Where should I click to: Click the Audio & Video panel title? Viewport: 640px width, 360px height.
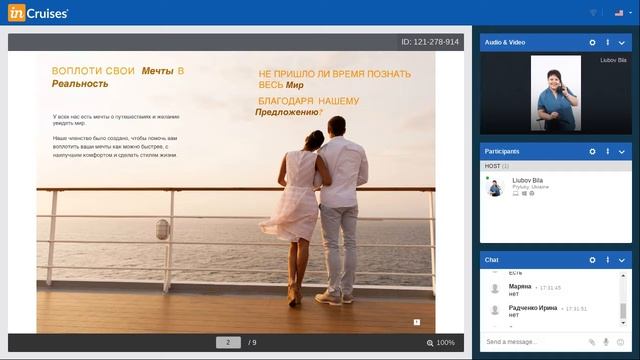coord(505,42)
